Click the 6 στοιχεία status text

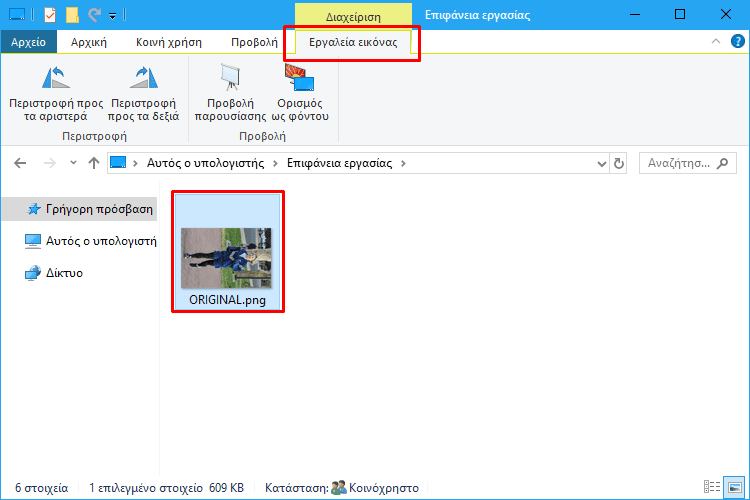tap(42, 488)
